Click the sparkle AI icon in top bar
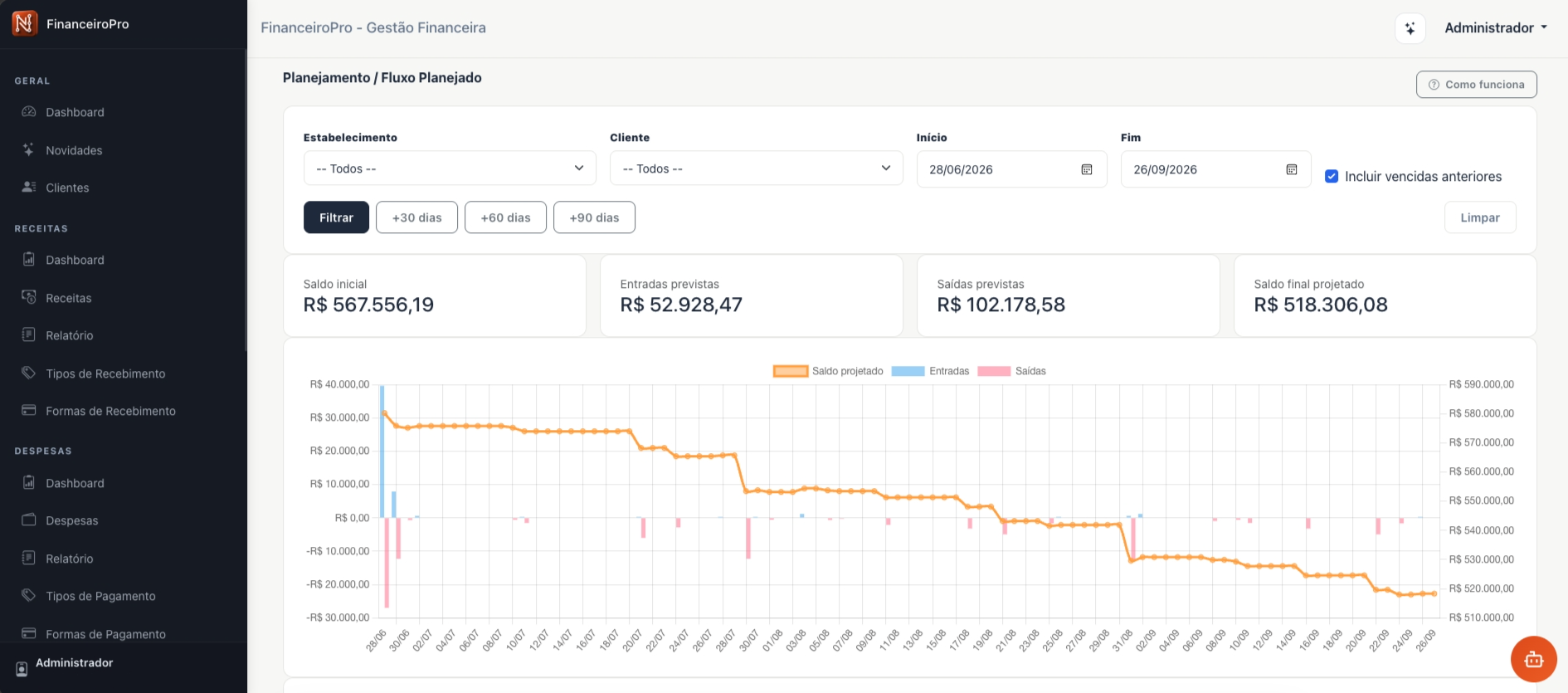The height and width of the screenshot is (693, 1568). [x=1410, y=28]
